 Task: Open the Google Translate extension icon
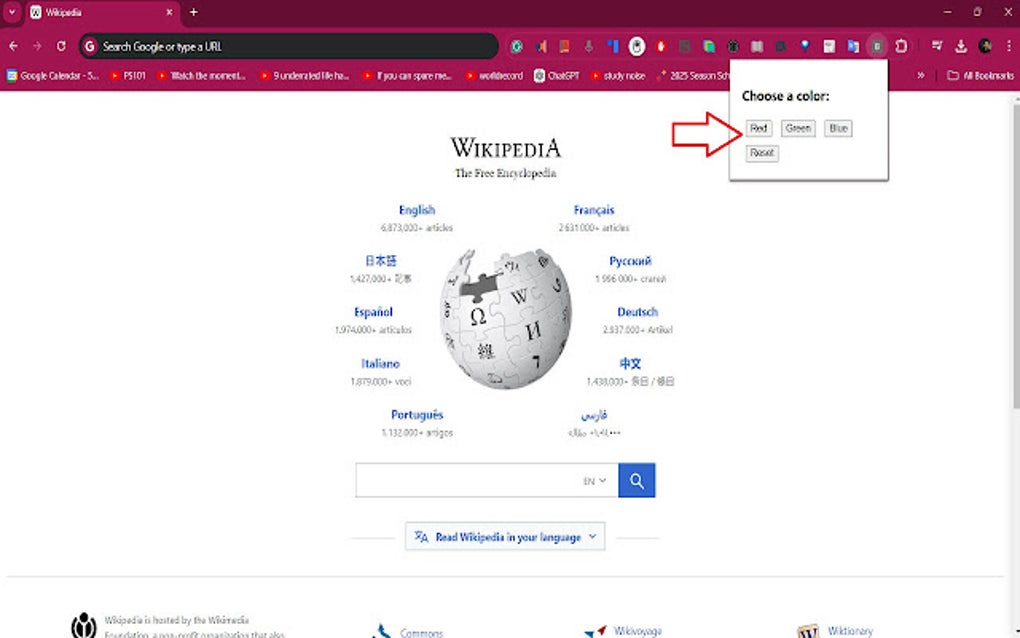point(853,46)
